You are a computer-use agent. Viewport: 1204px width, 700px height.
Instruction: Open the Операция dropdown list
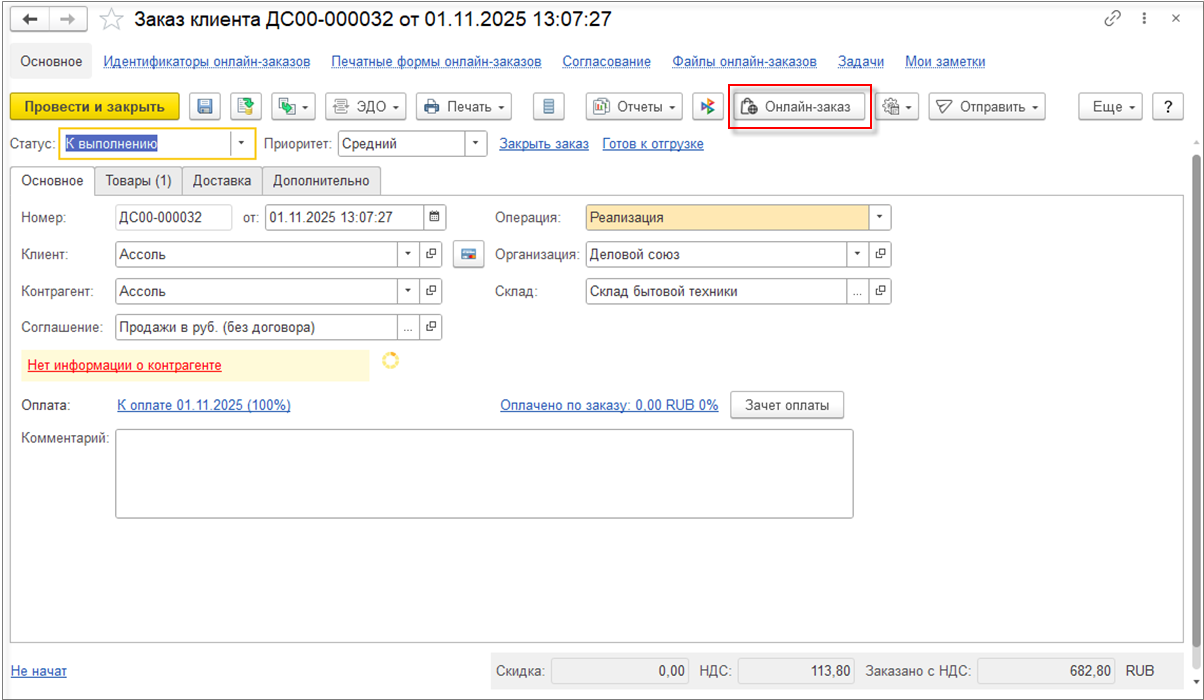coord(879,217)
